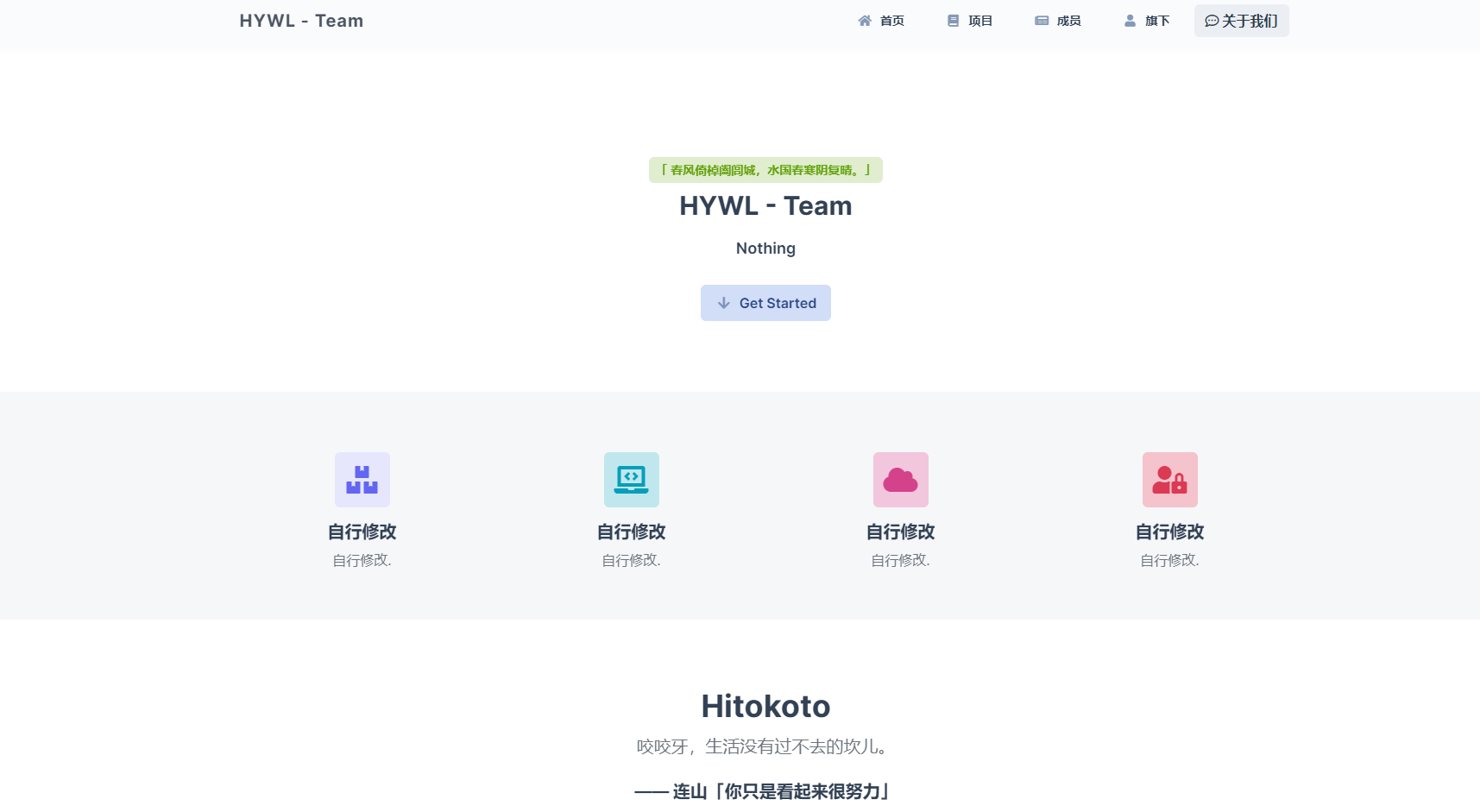This screenshot has width=1480, height=812.
Task: Click the home icon in the navbar
Action: pos(864,21)
